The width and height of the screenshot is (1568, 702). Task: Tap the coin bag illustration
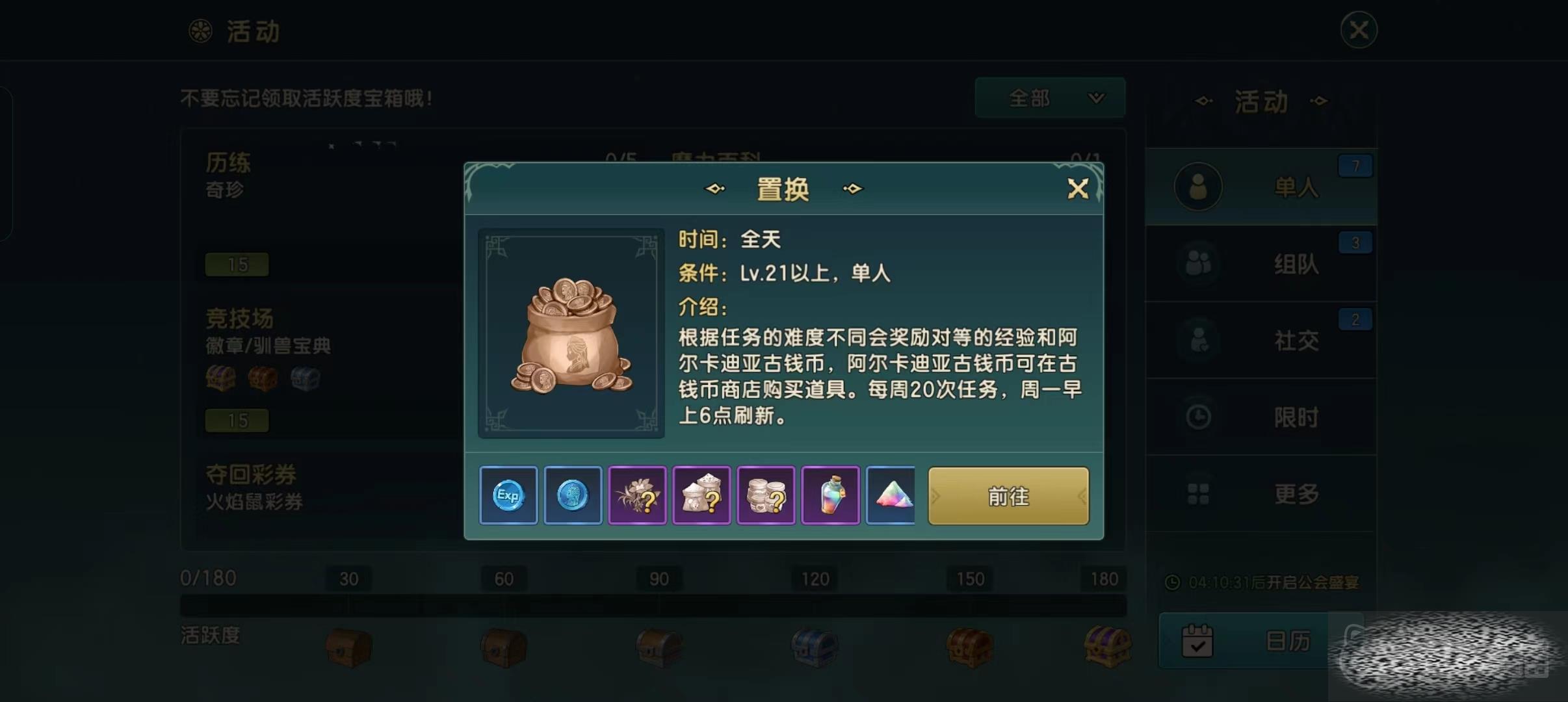(x=571, y=333)
